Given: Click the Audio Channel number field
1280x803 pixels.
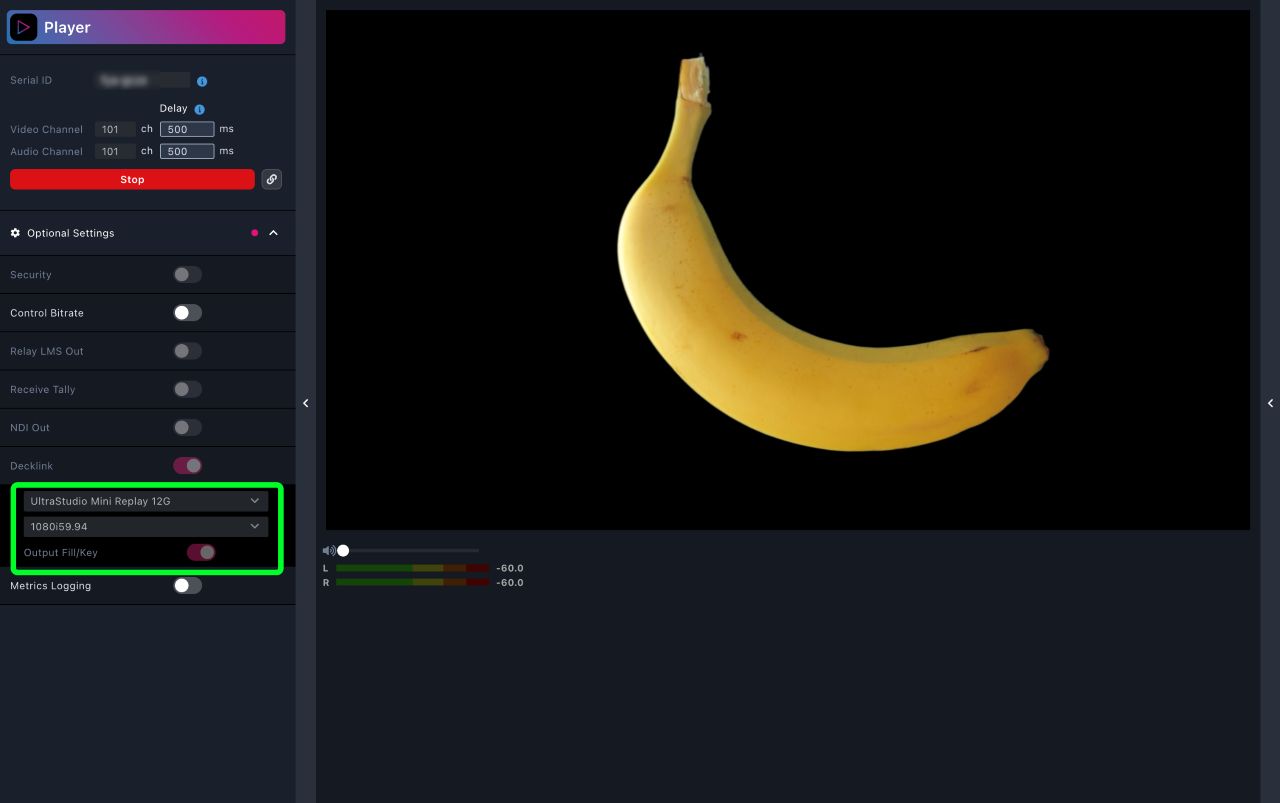Looking at the screenshot, I should point(115,152).
